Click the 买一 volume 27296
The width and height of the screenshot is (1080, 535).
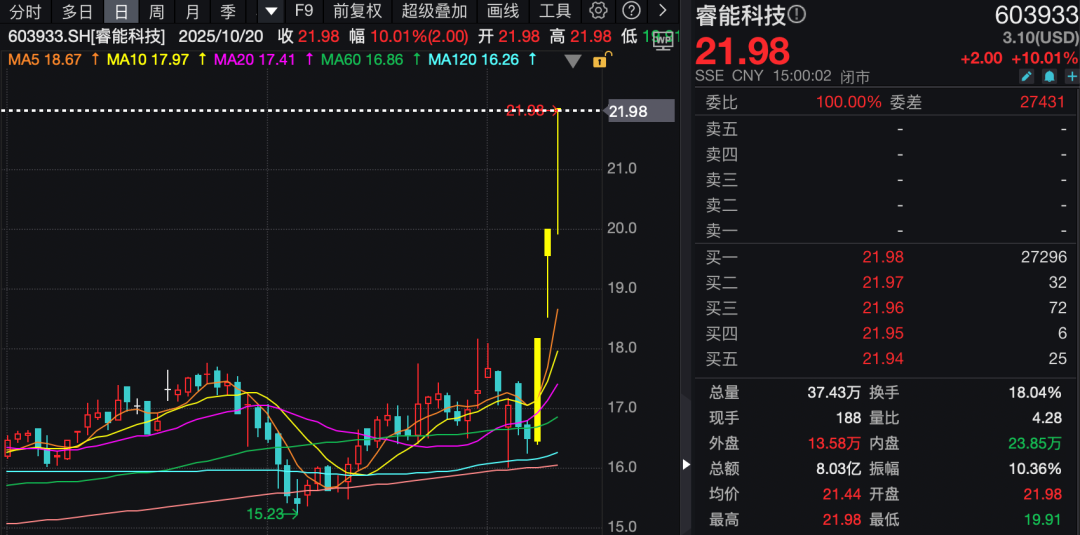1043,258
